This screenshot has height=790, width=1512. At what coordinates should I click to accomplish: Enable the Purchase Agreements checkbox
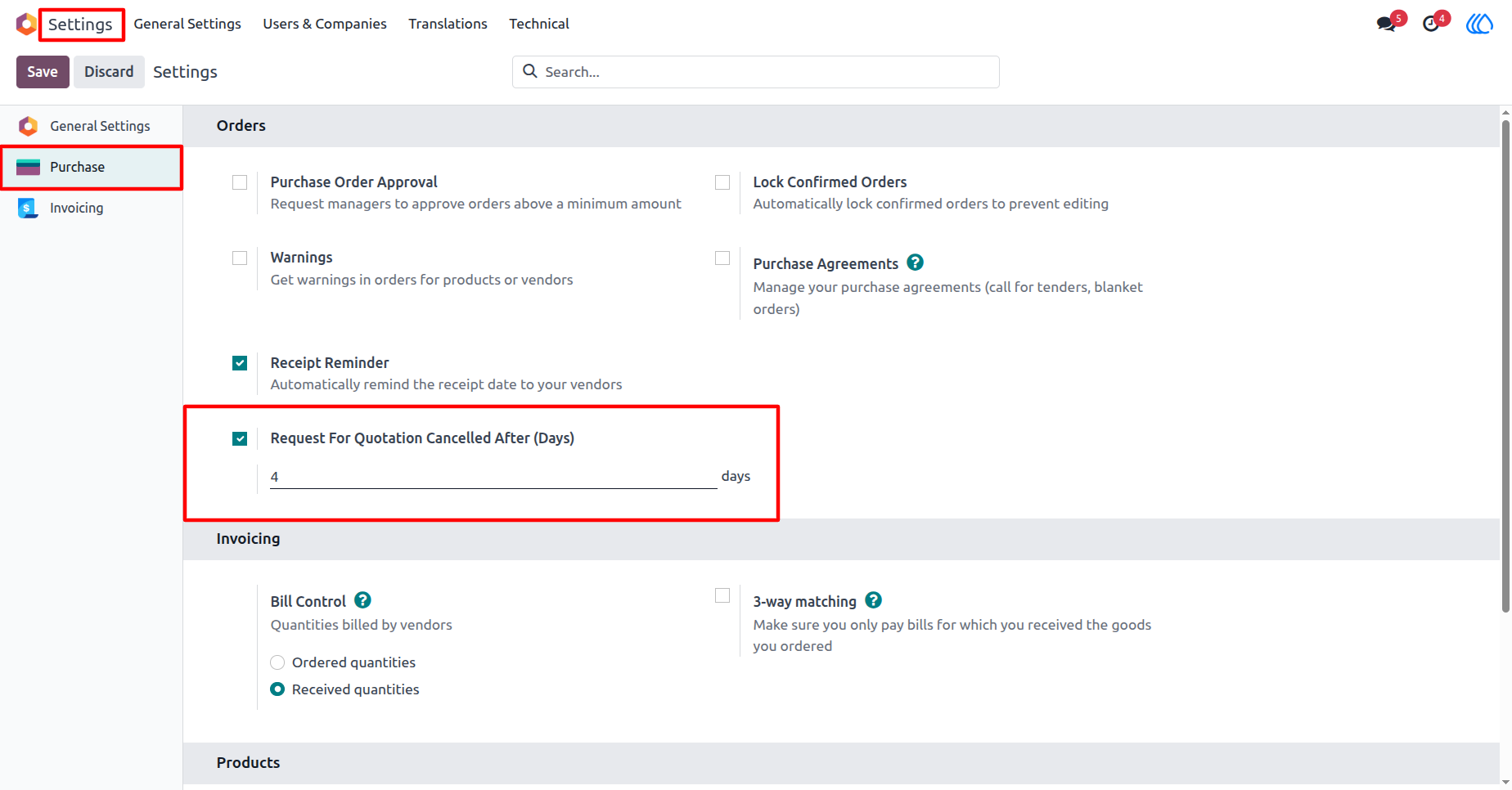pyautogui.click(x=722, y=258)
